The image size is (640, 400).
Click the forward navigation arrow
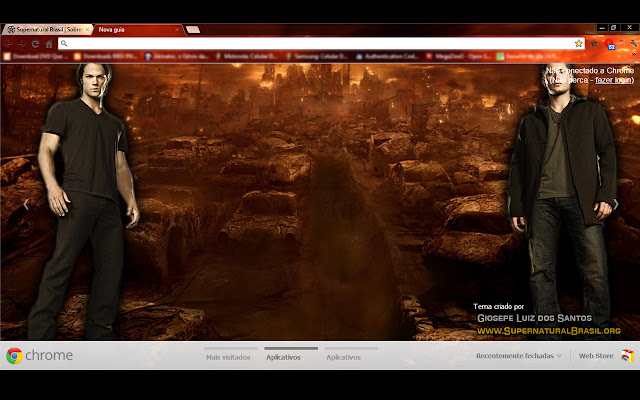tap(22, 44)
